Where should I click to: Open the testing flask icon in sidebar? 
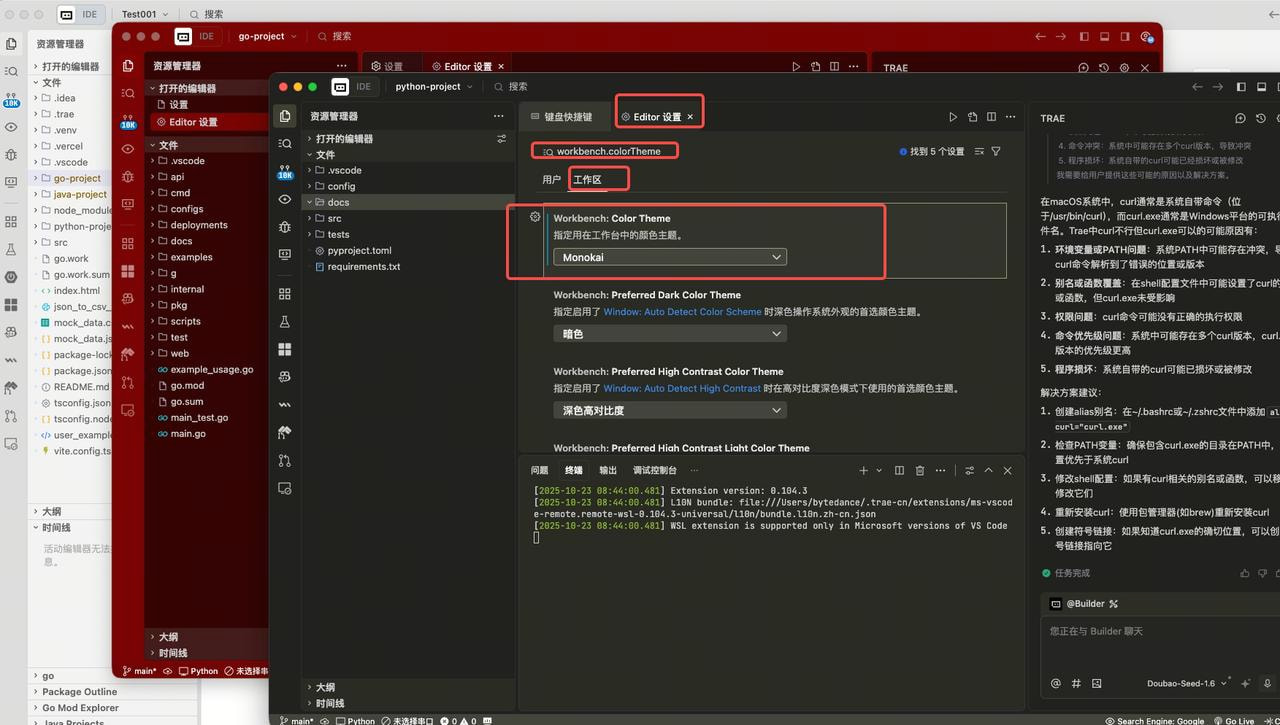pos(285,322)
